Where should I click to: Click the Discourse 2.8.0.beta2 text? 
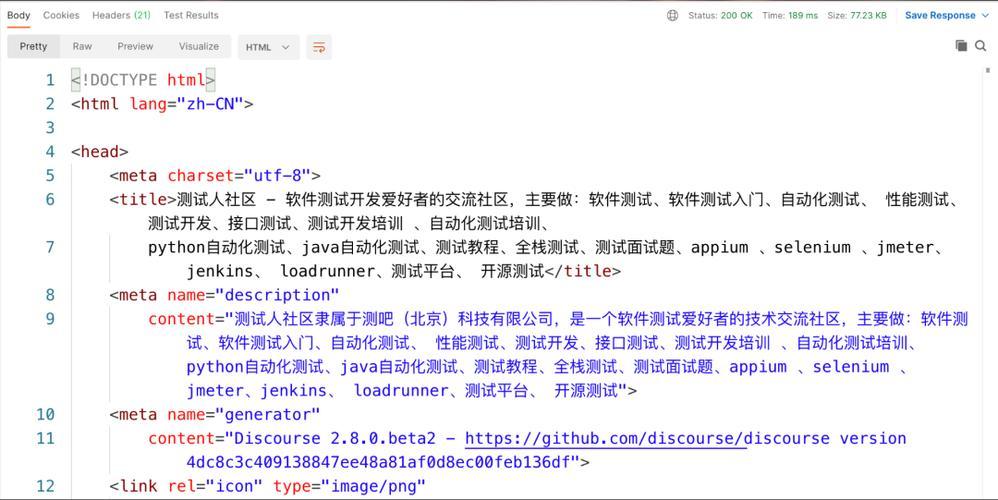335,438
